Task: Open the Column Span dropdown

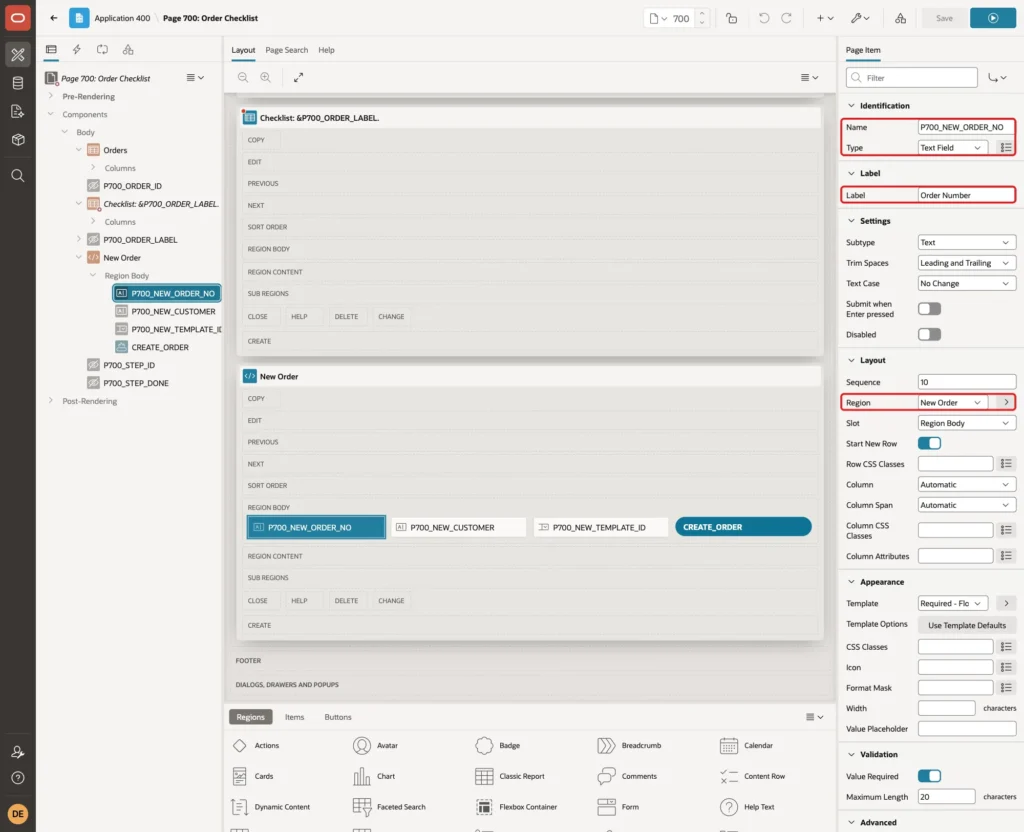Action: coord(967,505)
